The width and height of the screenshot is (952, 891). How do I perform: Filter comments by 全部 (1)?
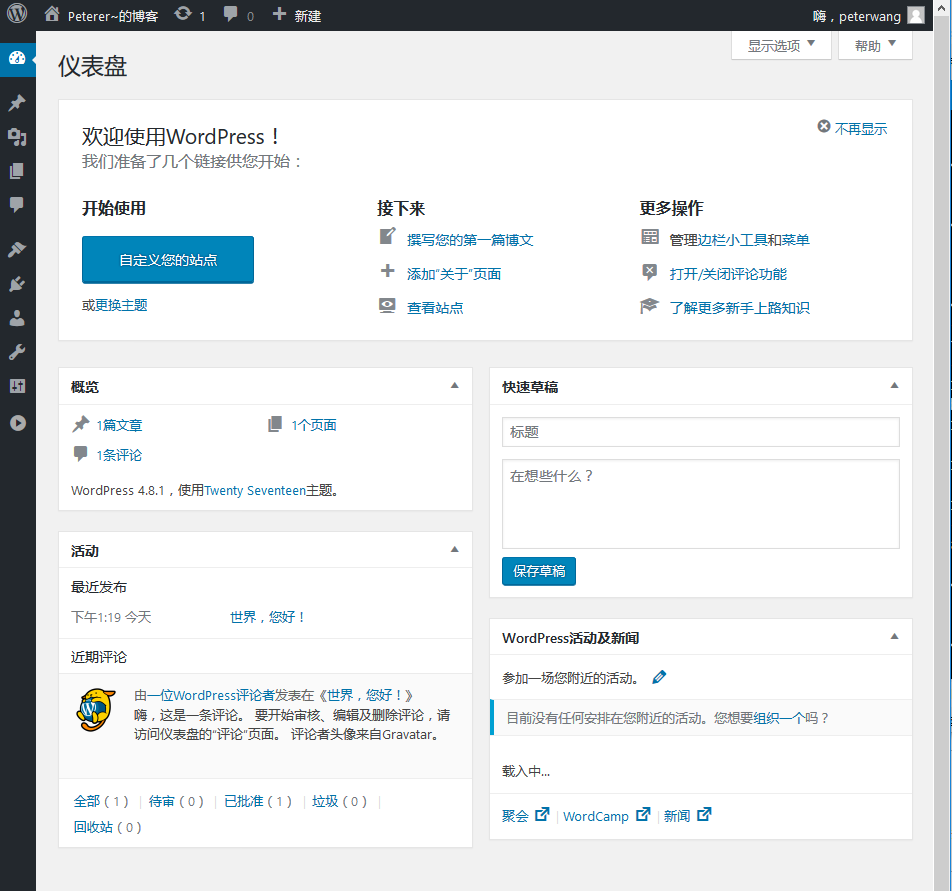tap(101, 801)
